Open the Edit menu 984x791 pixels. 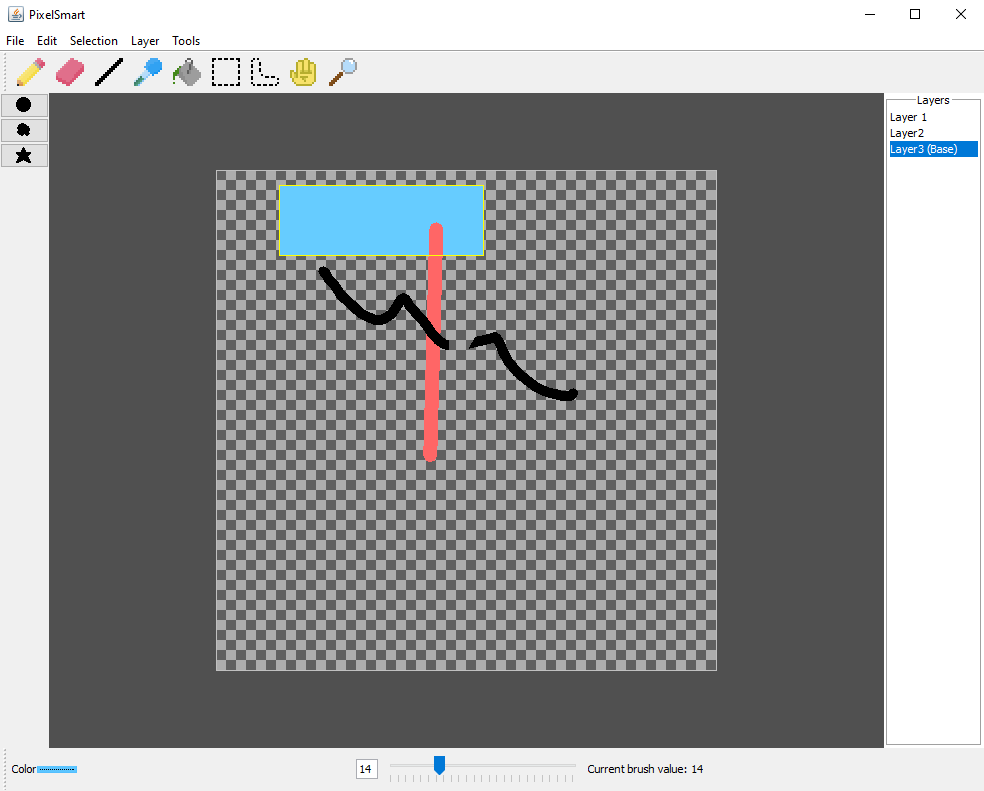coord(47,41)
